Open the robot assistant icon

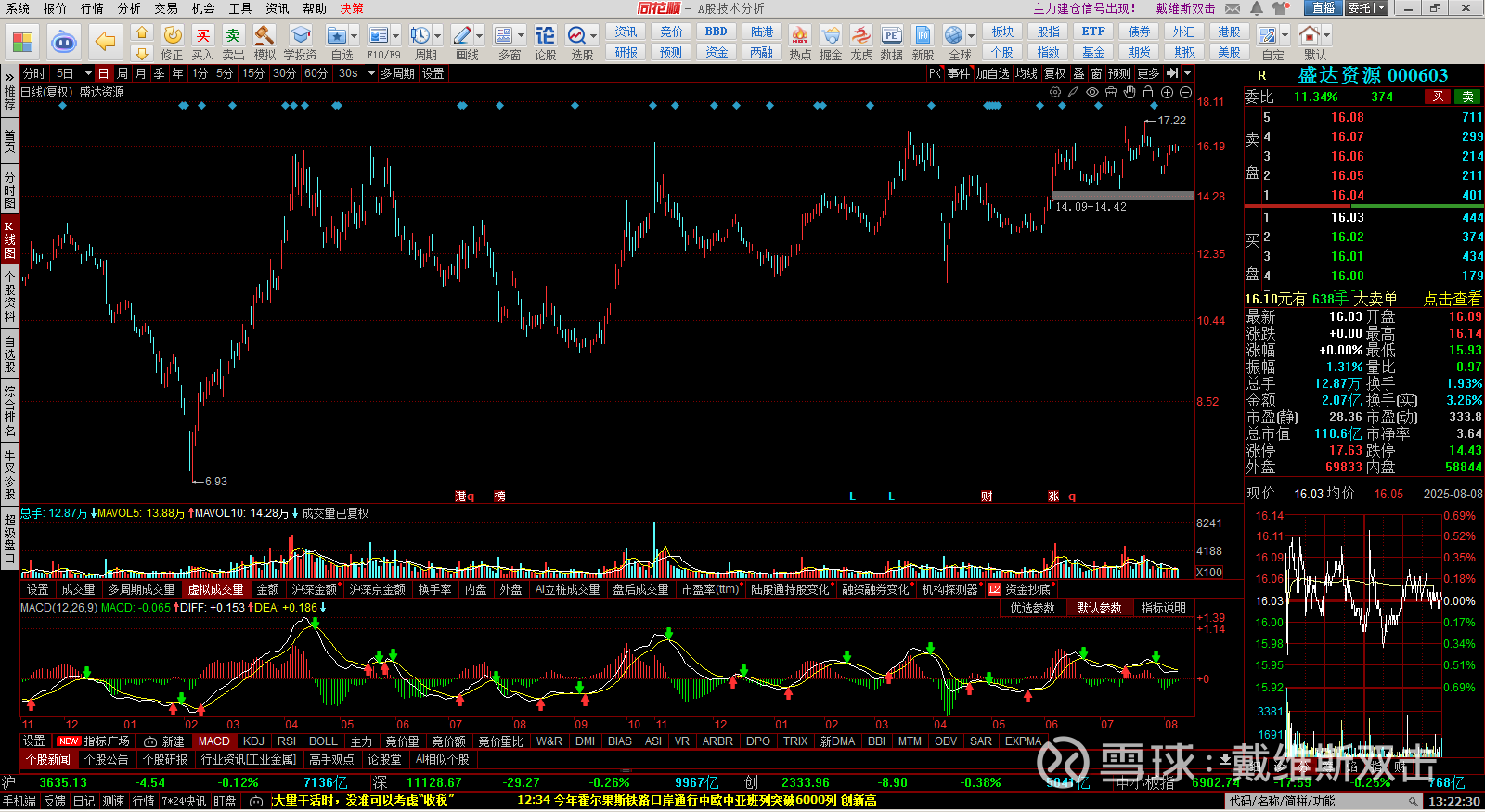pyautogui.click(x=64, y=42)
